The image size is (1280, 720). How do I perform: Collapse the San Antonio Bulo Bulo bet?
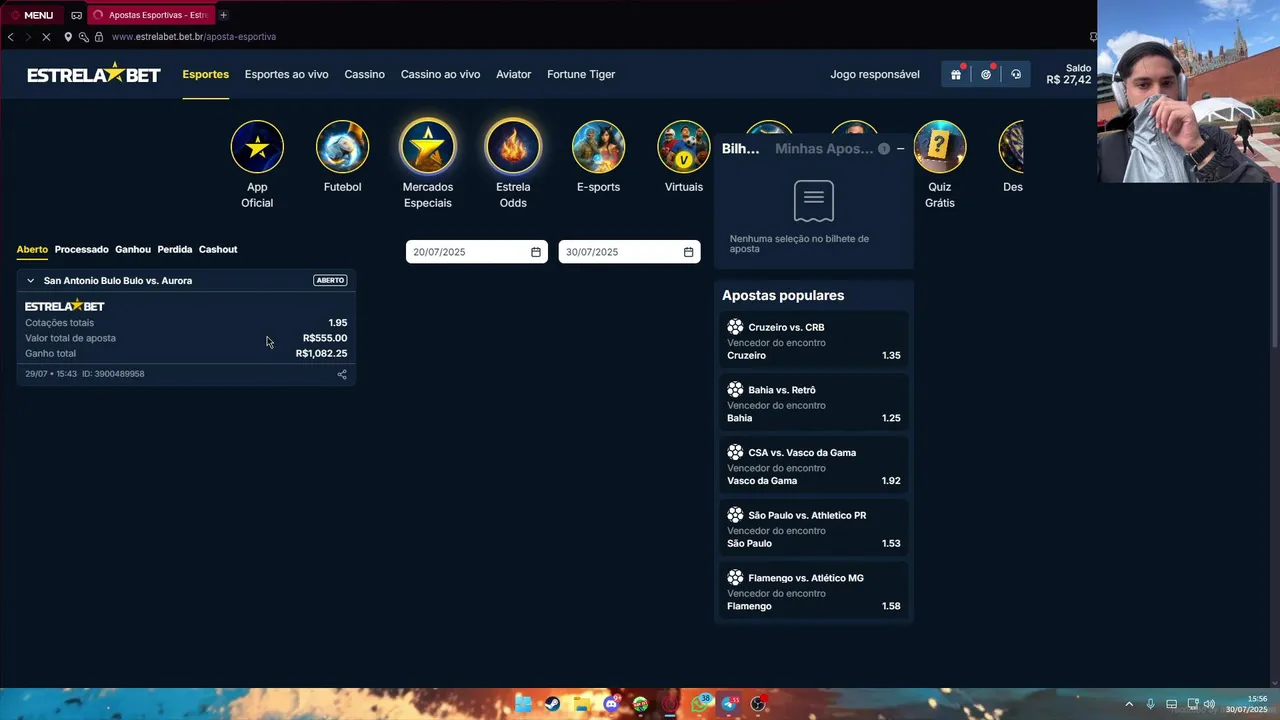(30, 281)
